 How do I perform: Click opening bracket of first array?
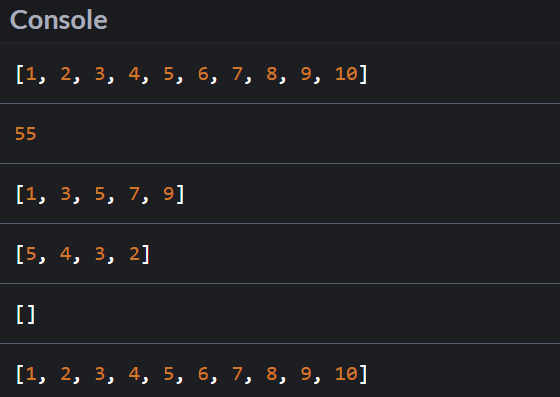(x=20, y=74)
